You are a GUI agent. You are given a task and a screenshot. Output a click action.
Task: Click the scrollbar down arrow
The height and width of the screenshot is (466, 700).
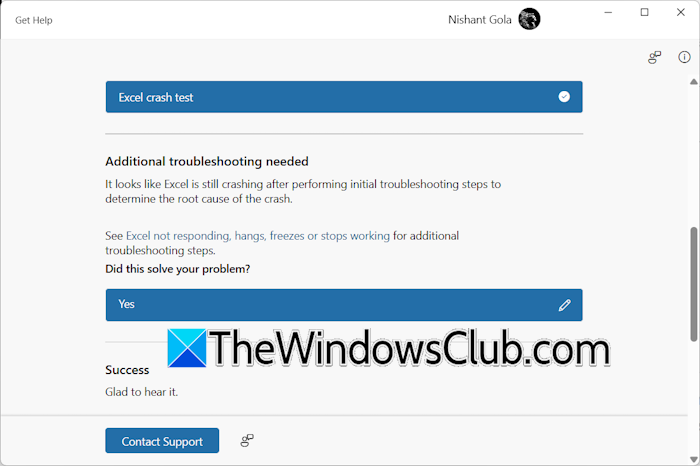pos(693,459)
